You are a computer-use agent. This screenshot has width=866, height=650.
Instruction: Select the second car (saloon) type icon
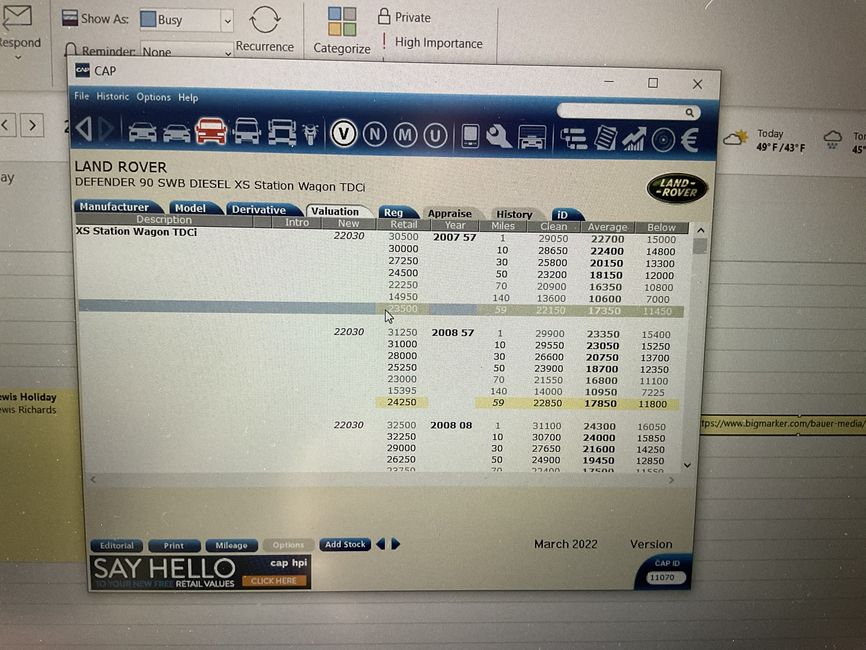pyautogui.click(x=177, y=133)
